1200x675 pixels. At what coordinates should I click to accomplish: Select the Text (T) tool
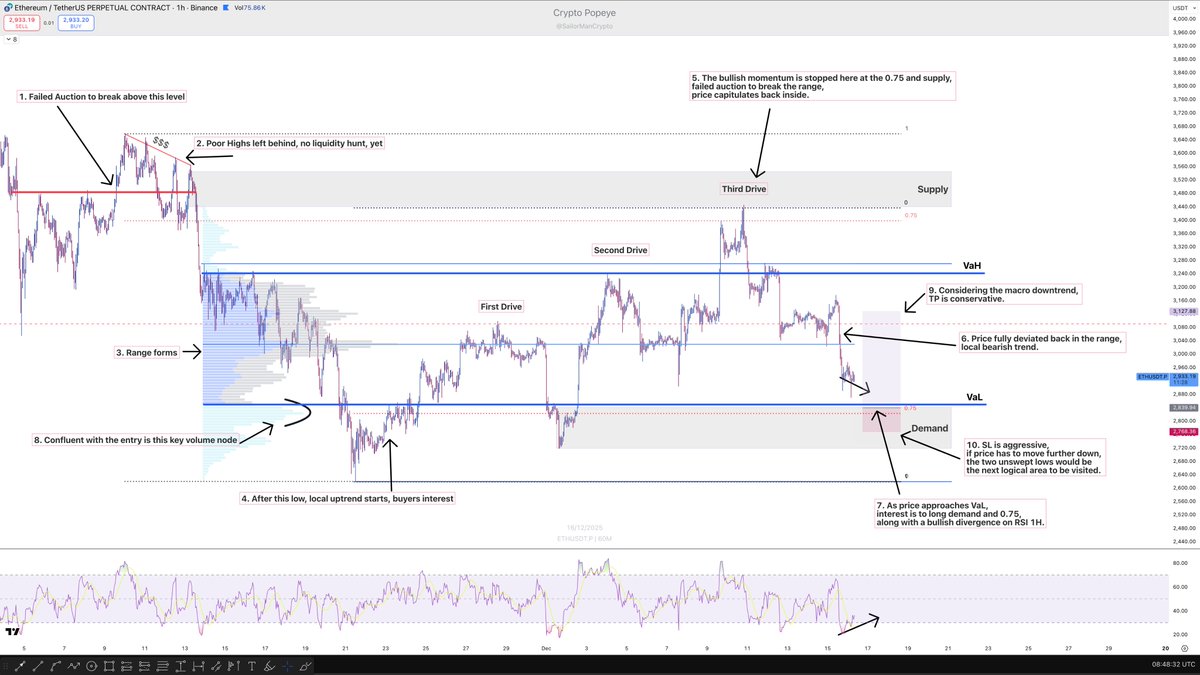click(x=252, y=666)
